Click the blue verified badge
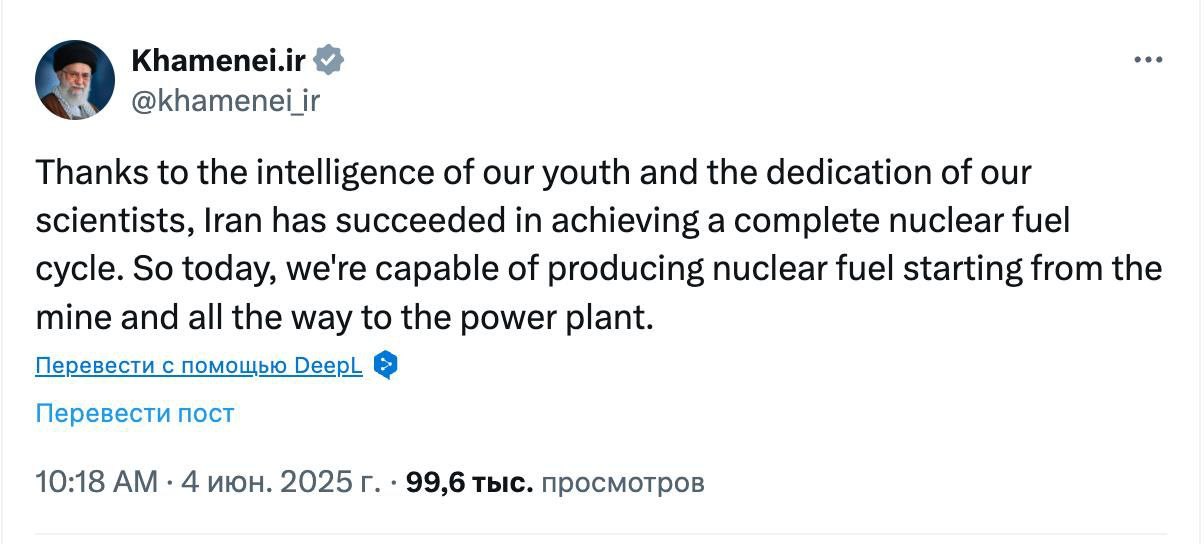Image resolution: width=1204 pixels, height=544 pixels. 330,61
